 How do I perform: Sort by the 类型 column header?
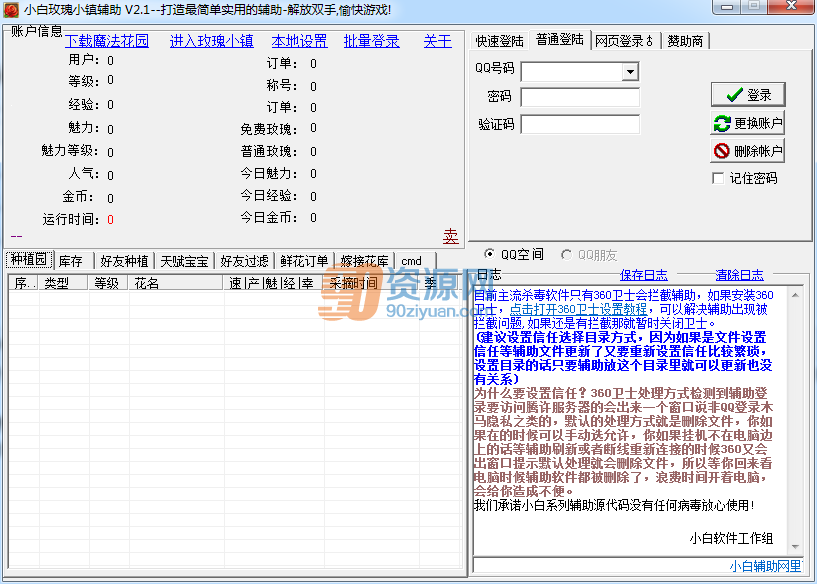pyautogui.click(x=62, y=283)
